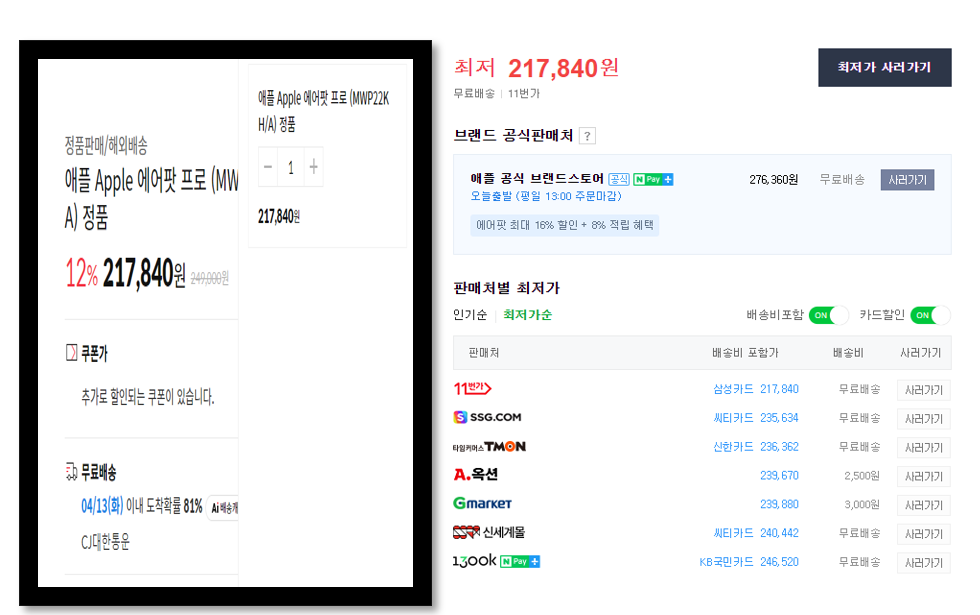Click 사러가기 in the 신세계몰 row
This screenshot has width=980, height=615.
click(x=923, y=534)
